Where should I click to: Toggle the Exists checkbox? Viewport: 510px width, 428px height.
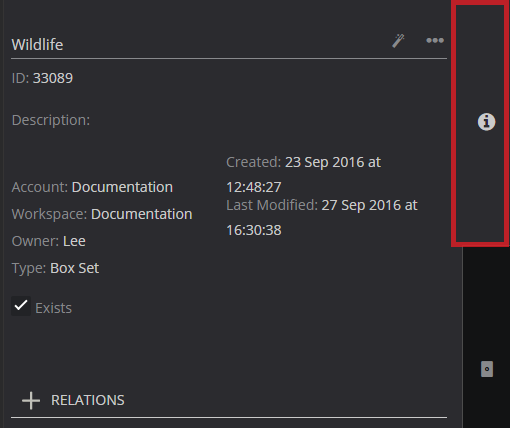[21, 306]
